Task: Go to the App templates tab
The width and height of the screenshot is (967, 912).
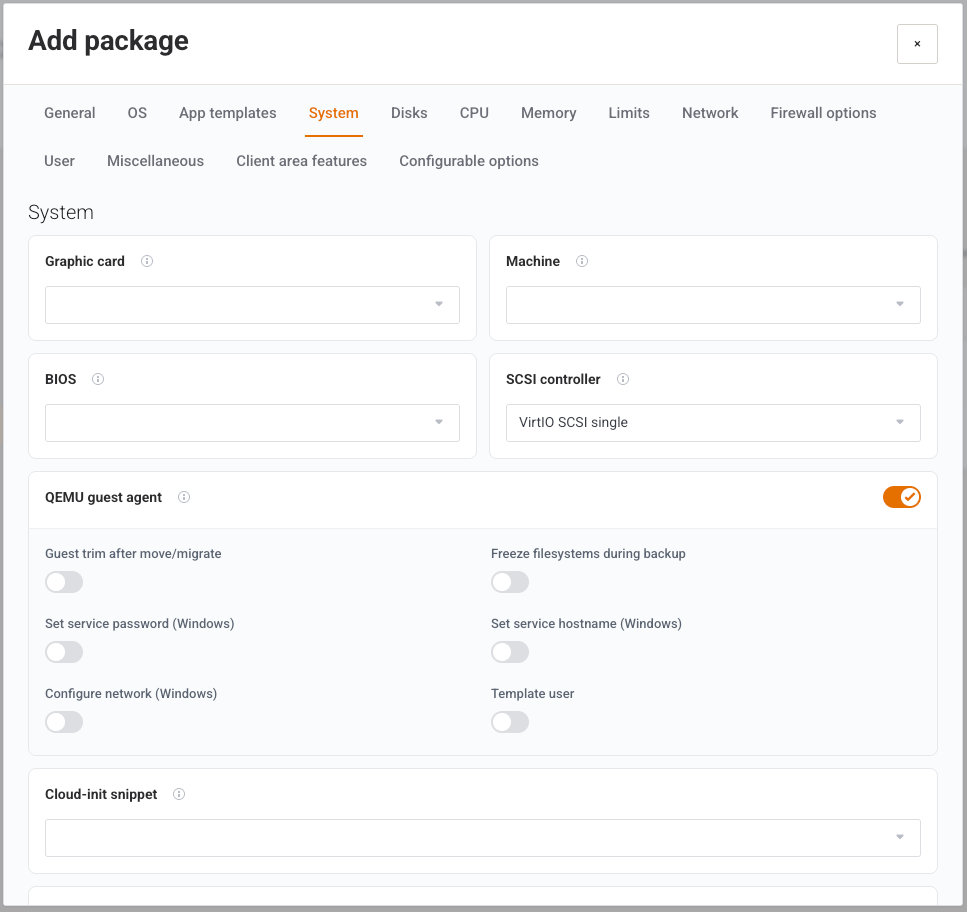Action: click(228, 113)
